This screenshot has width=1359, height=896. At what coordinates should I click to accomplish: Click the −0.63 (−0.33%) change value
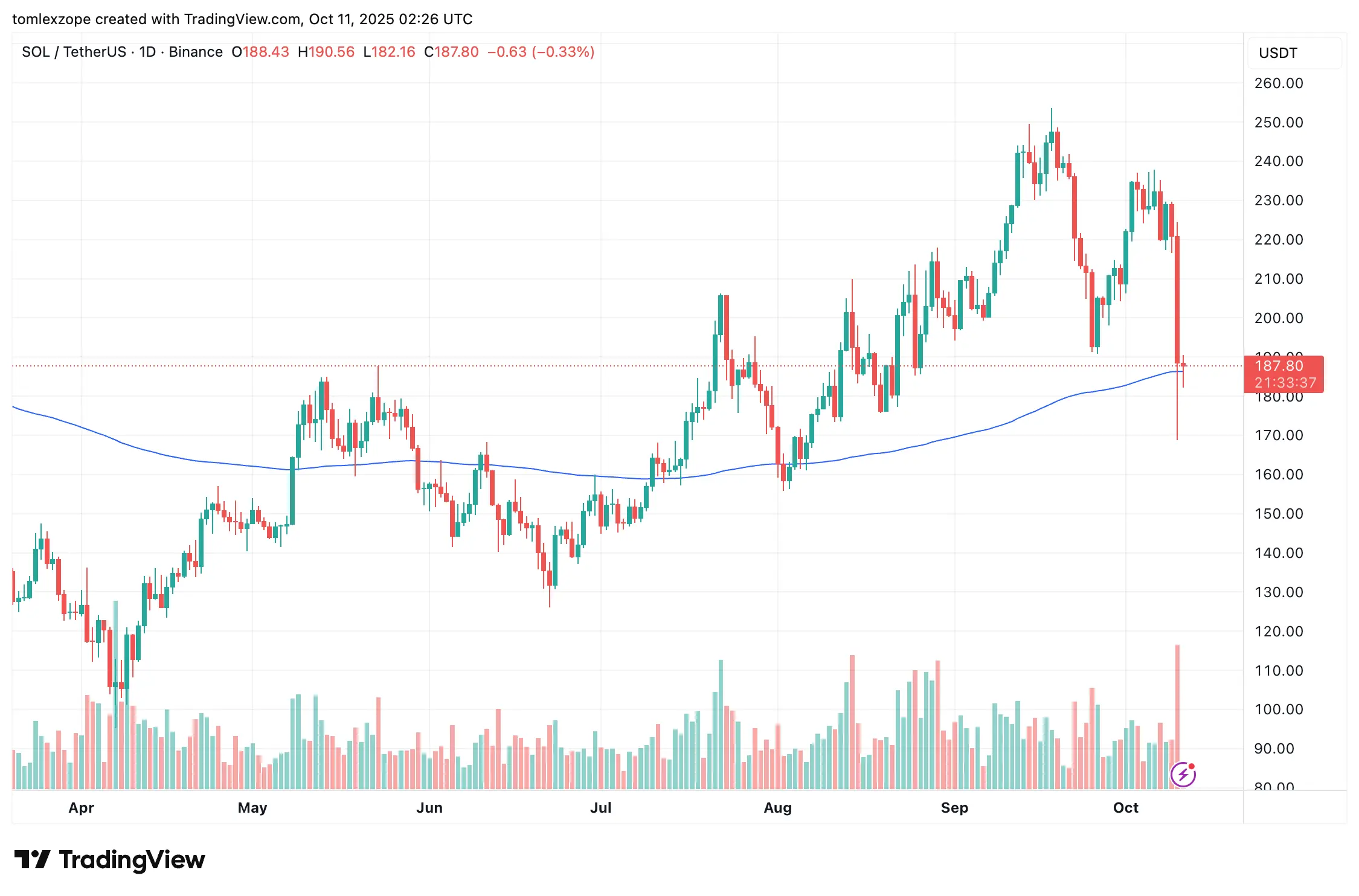click(541, 52)
